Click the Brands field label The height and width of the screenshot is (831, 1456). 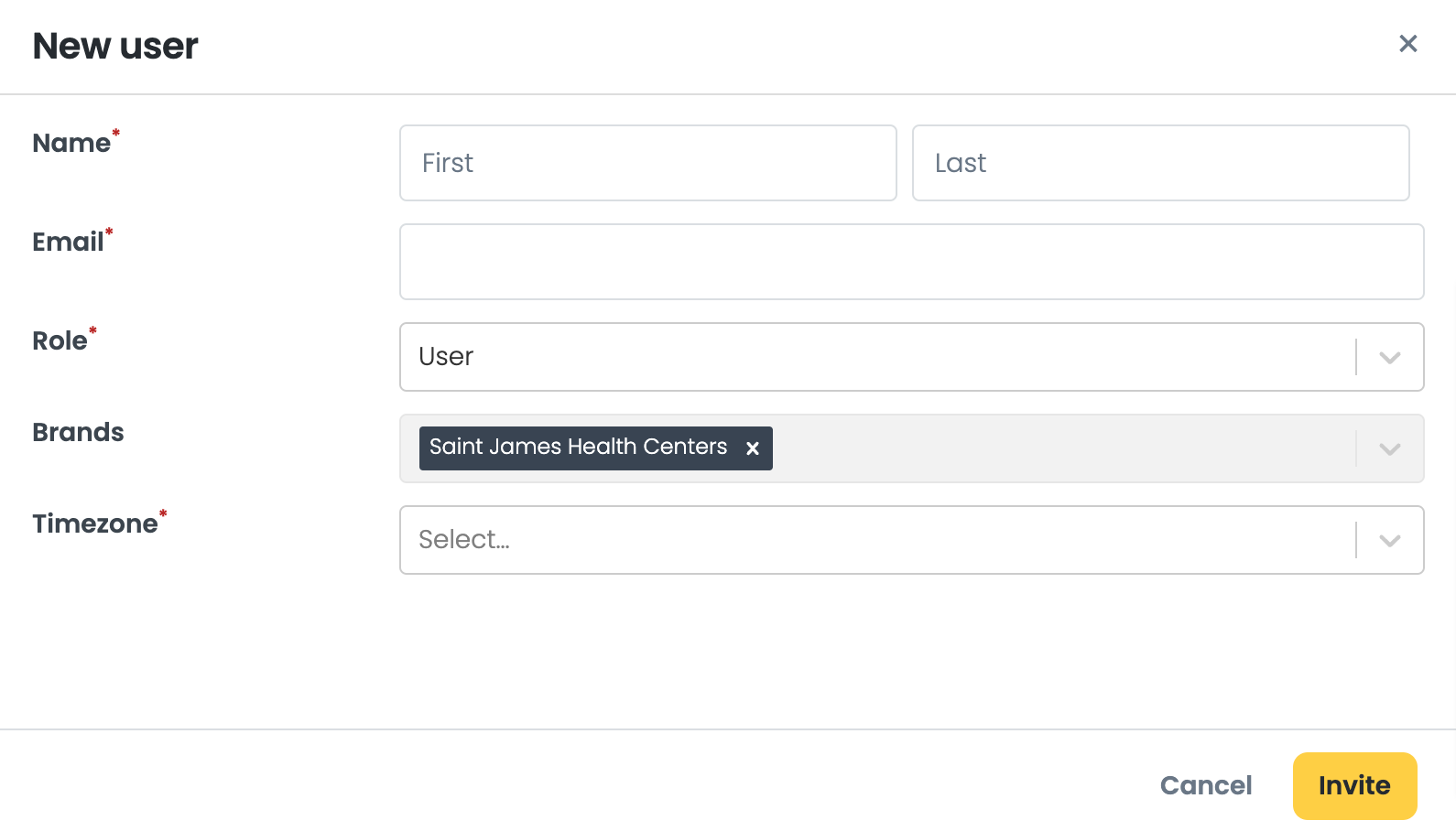(78, 432)
